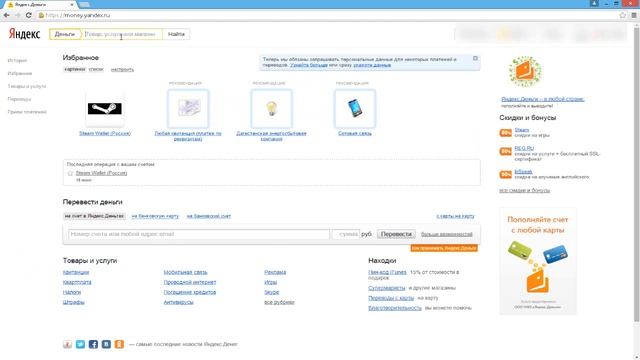640x360 pixels.
Task: Reload the page with browser refresh button
Action: (29, 15)
